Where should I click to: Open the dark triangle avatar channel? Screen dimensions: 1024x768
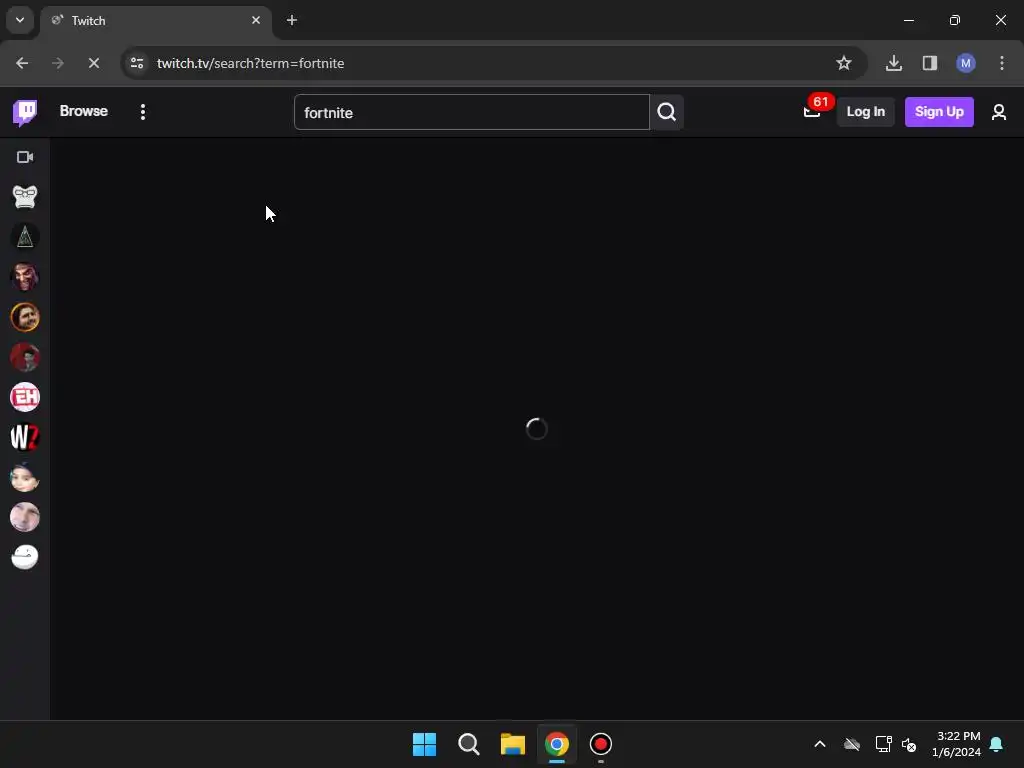(x=25, y=236)
